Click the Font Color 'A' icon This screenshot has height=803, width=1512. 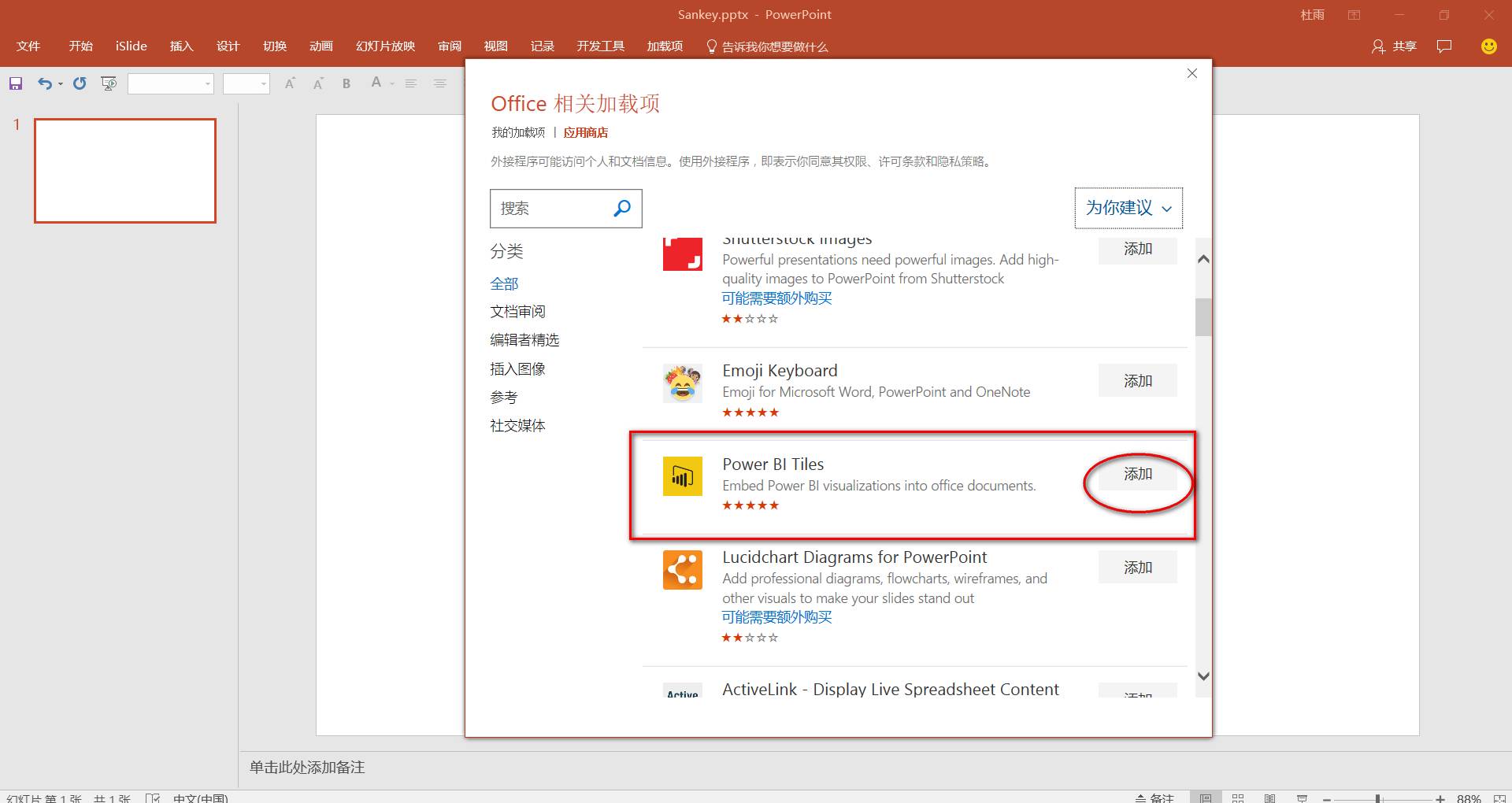(376, 83)
